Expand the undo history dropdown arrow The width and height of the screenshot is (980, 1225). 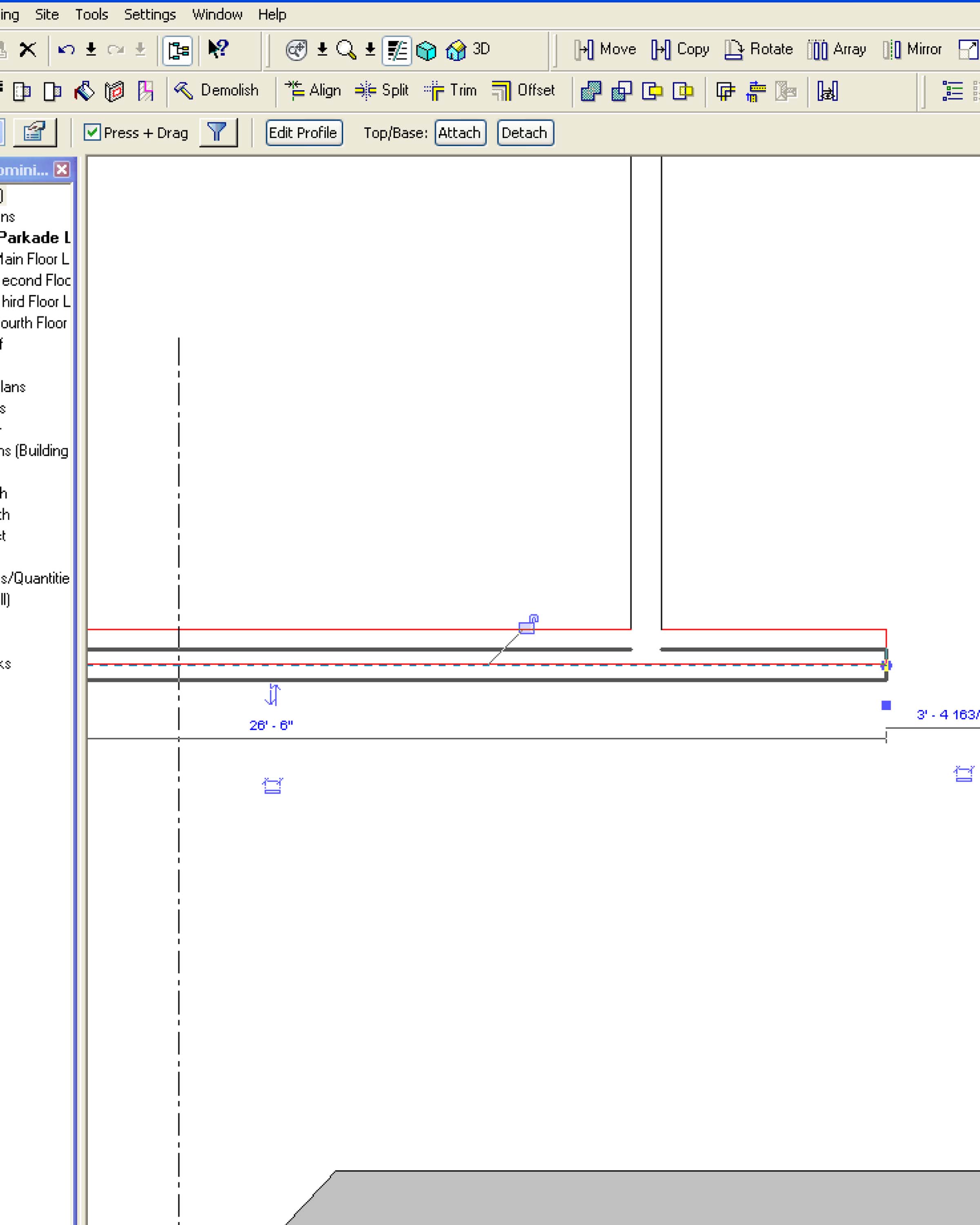[x=91, y=50]
